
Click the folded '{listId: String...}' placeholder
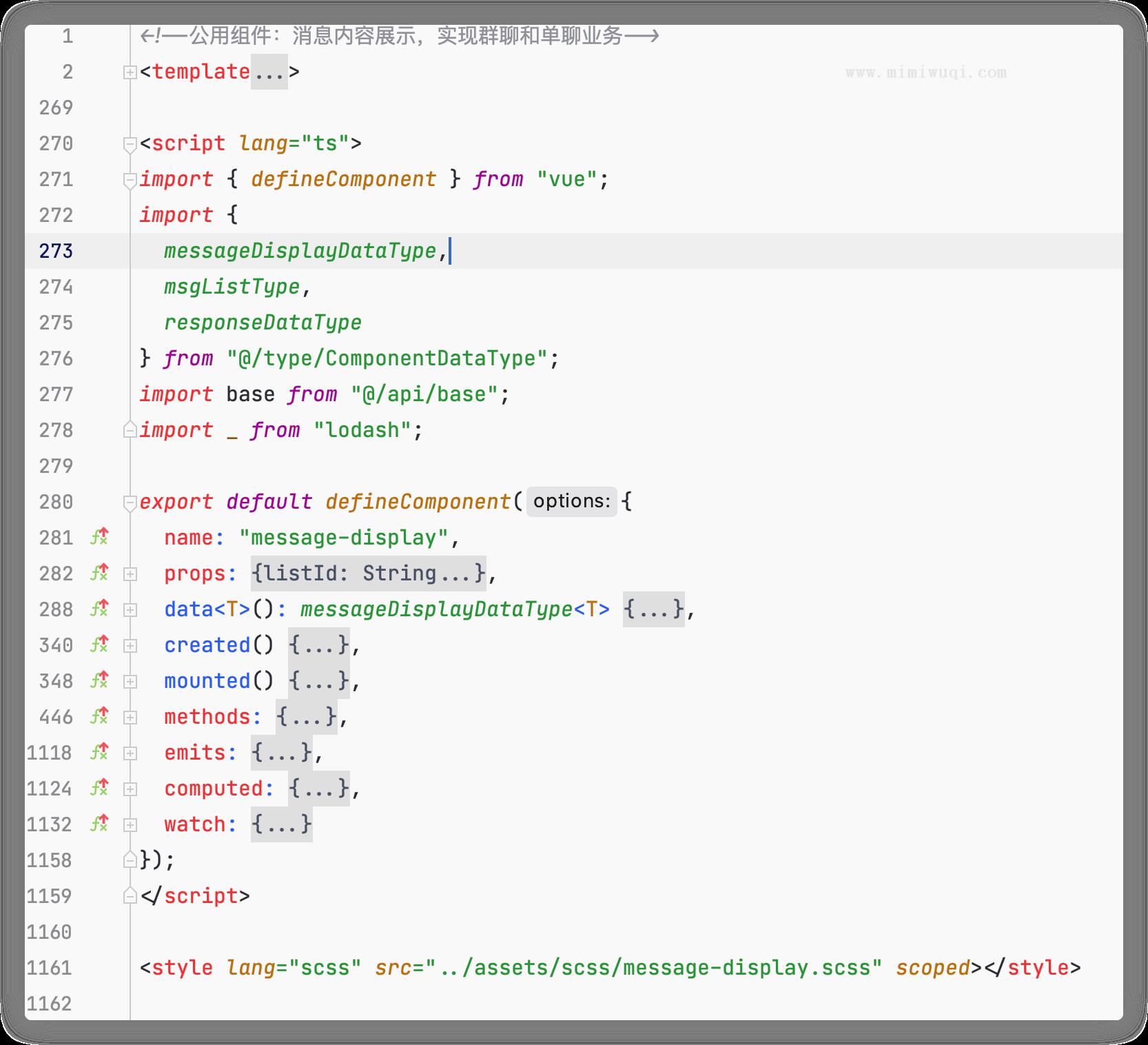(369, 574)
